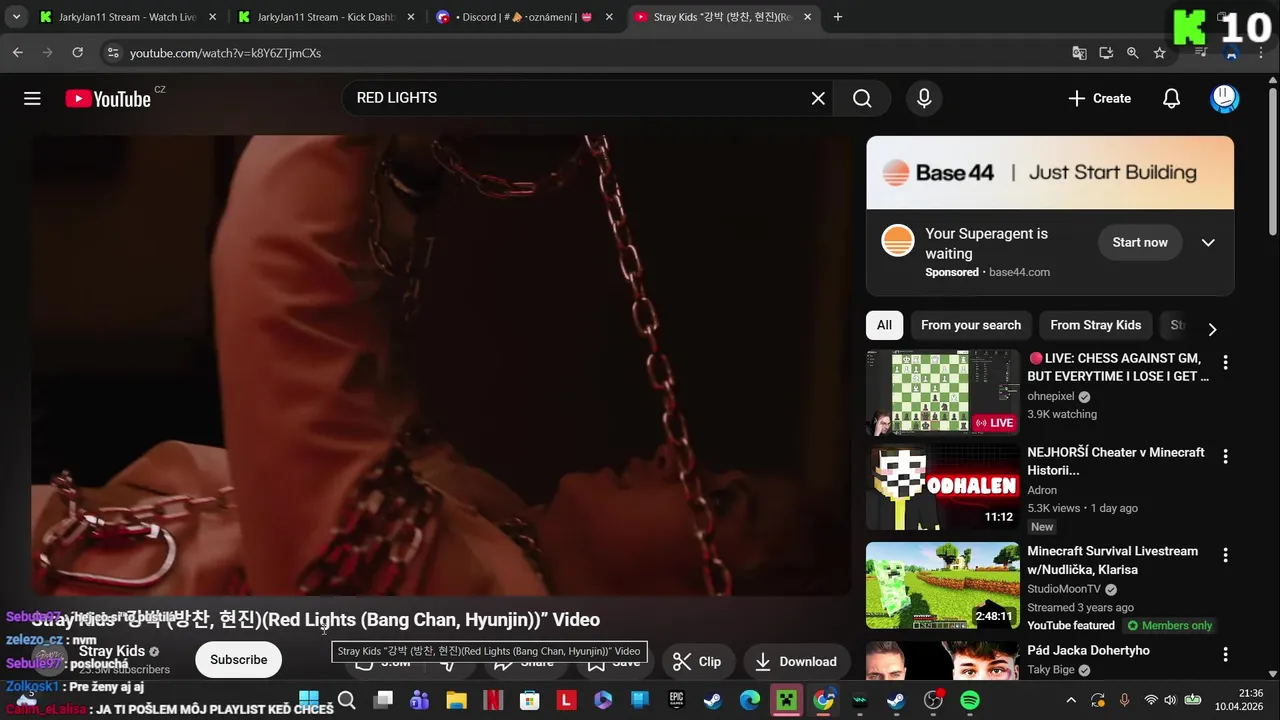Reload the current page
Viewport: 1280px width, 720px height.
pos(77,53)
